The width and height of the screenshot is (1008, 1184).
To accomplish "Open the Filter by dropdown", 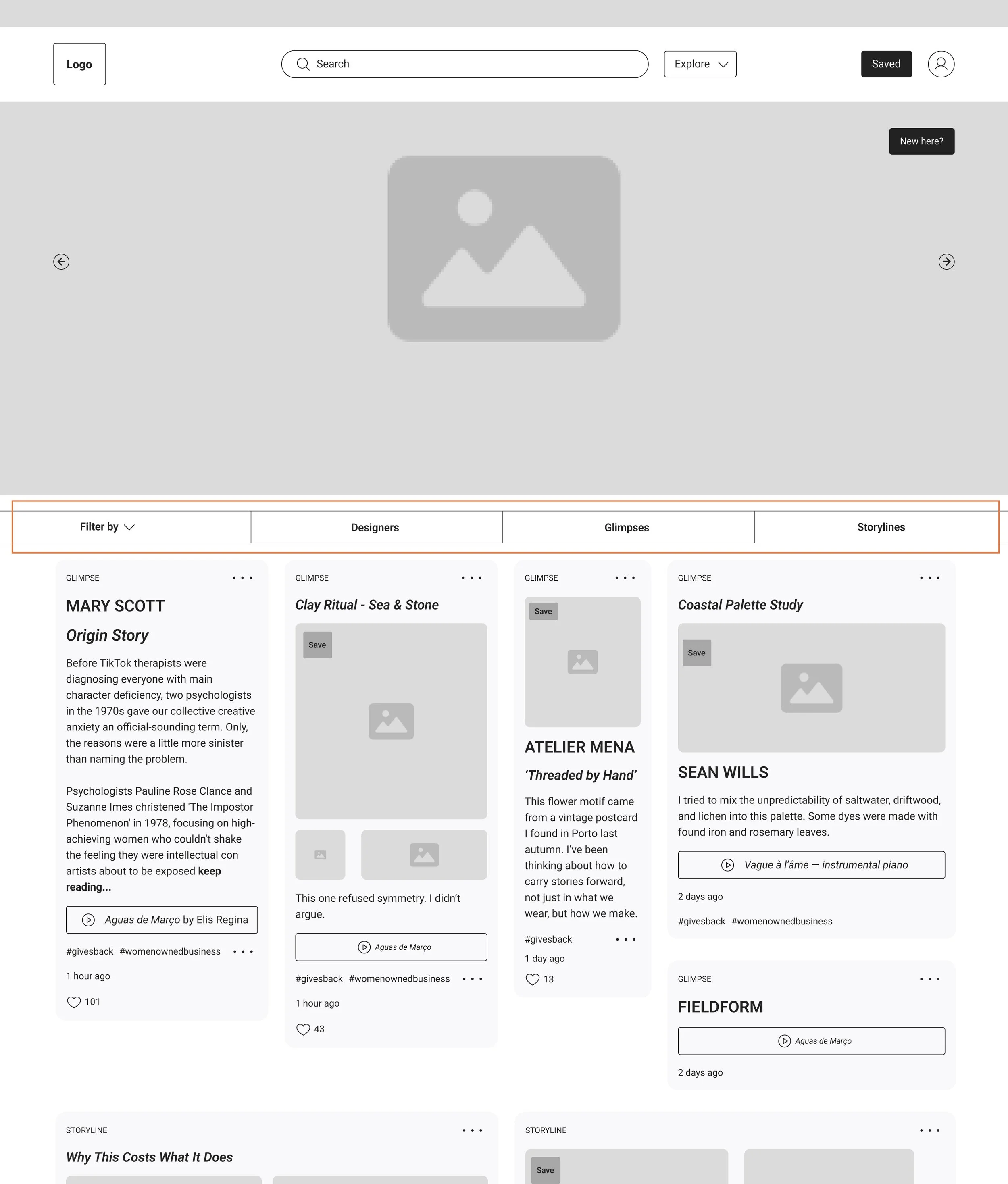I will 107,527.
